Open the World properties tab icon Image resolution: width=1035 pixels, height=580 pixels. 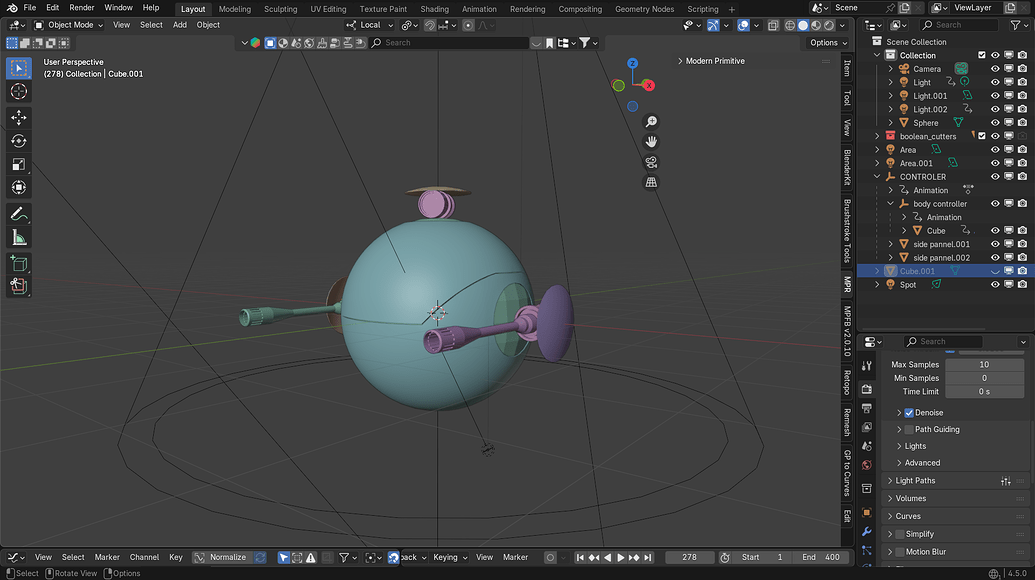point(867,465)
